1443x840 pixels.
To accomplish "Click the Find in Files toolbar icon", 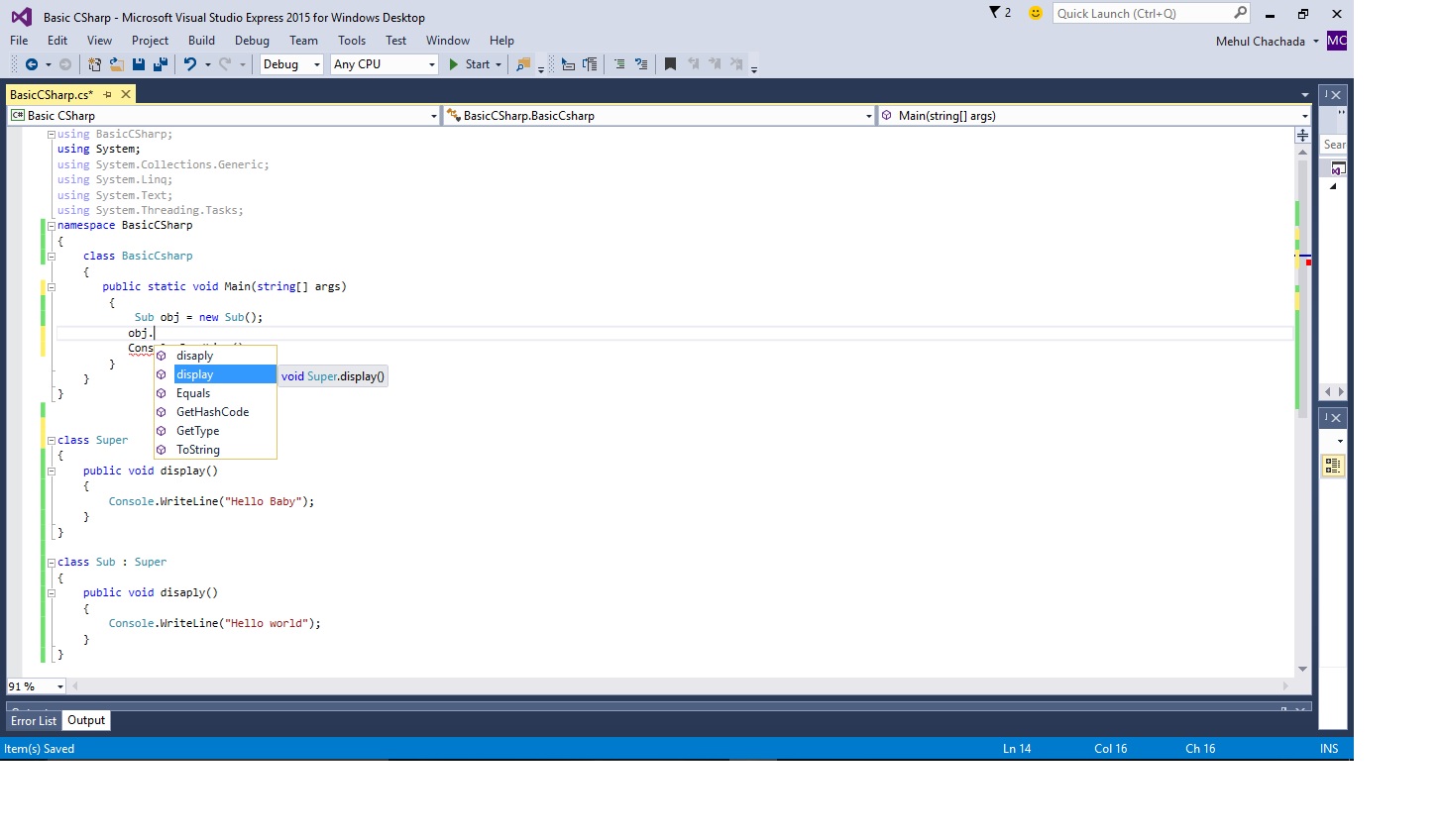I will 523,64.
